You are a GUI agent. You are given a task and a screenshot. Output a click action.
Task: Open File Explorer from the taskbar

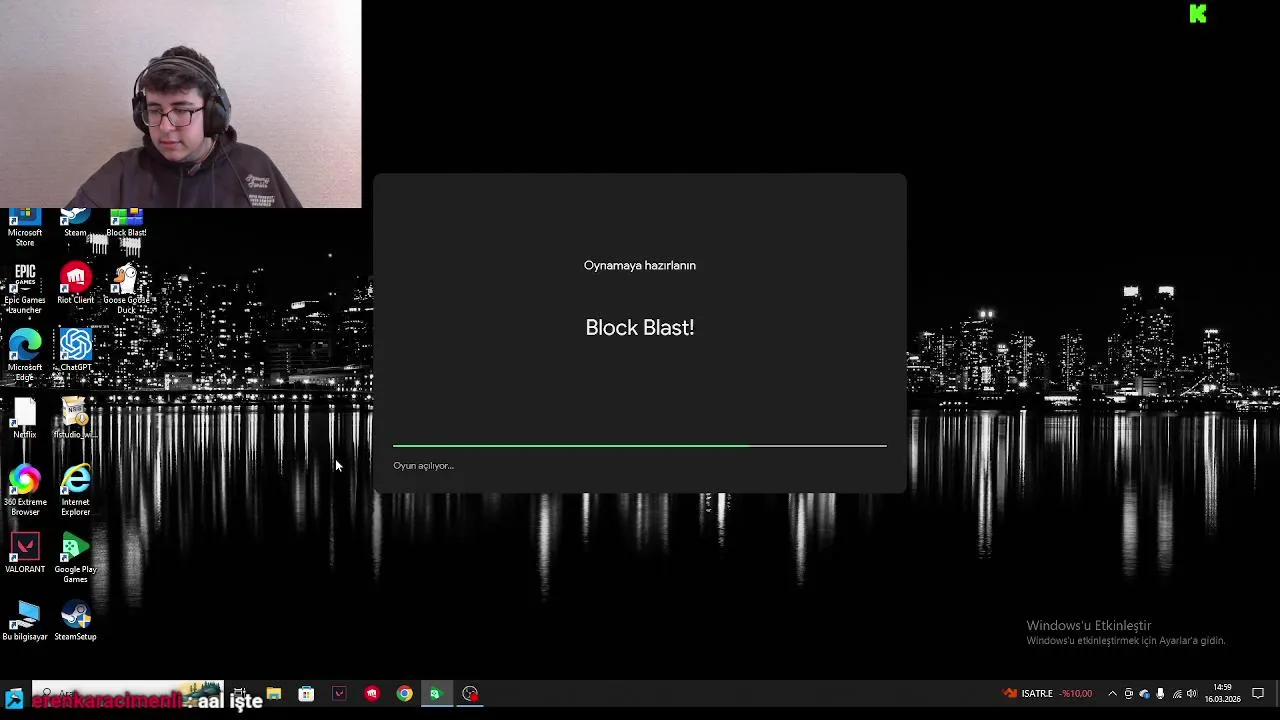(273, 694)
